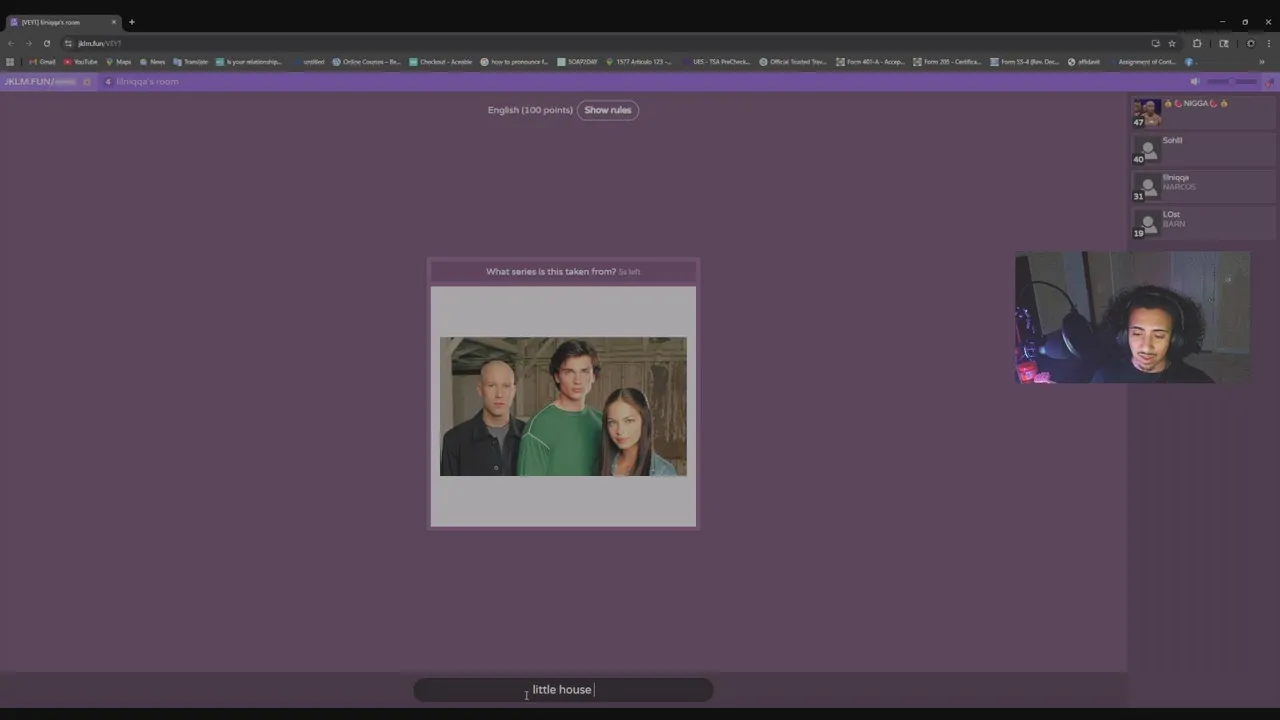Click the install app icon in address bar

click(1155, 43)
